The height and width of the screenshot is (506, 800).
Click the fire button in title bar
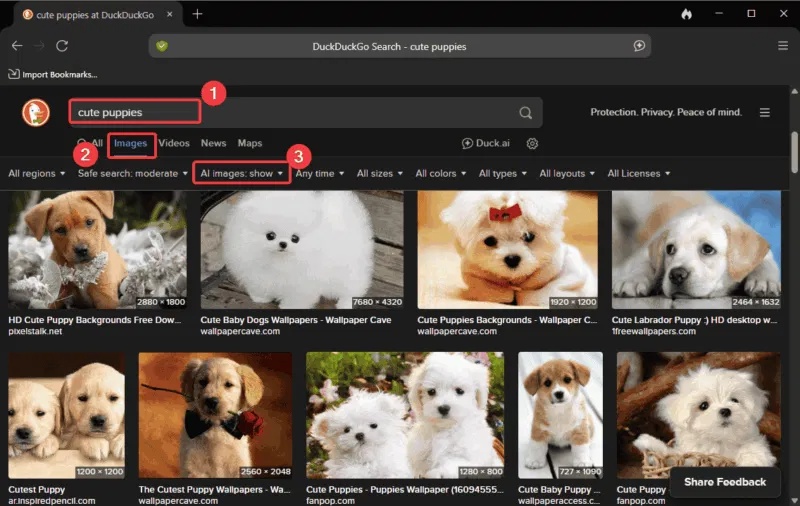(x=686, y=14)
